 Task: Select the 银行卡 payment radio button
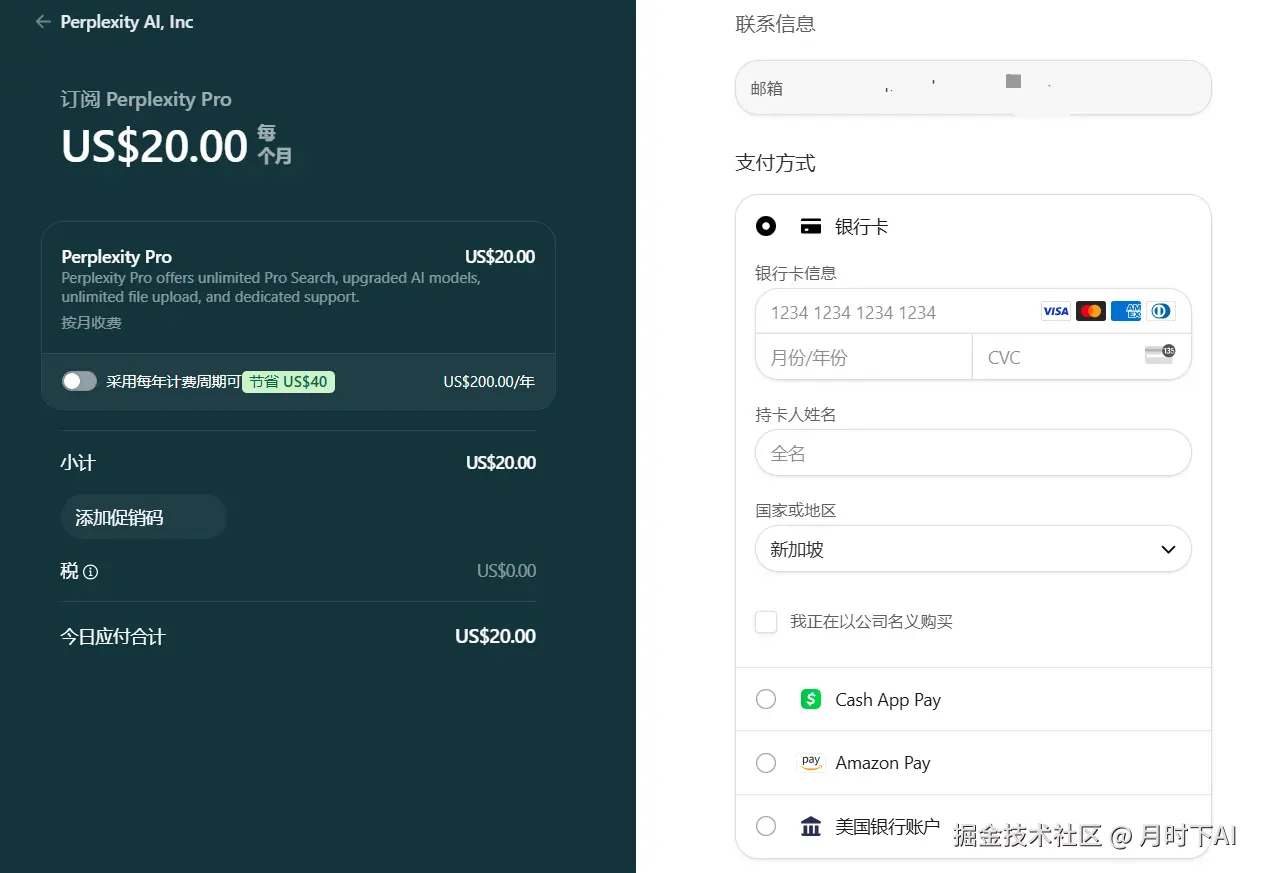[766, 226]
